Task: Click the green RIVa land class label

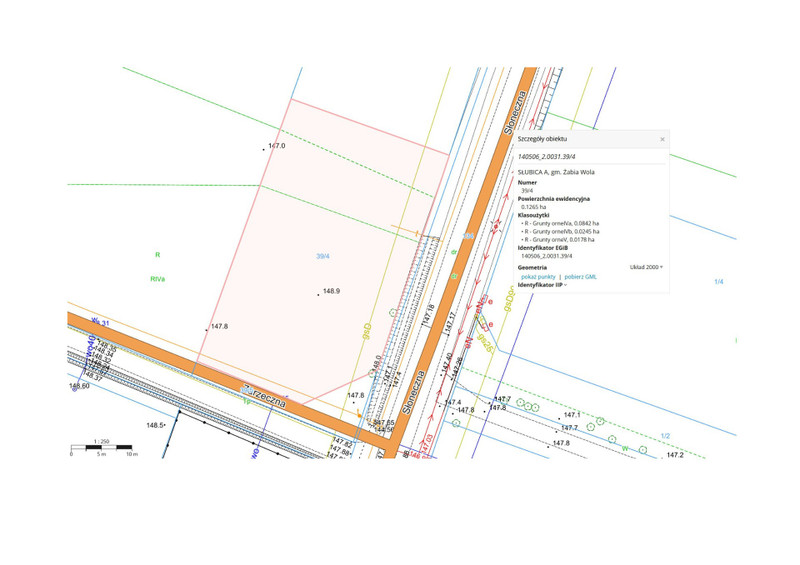Action: [x=158, y=279]
